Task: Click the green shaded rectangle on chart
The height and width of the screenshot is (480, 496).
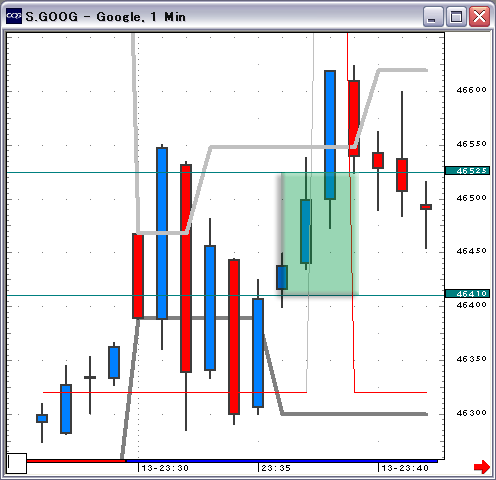Action: (320, 234)
